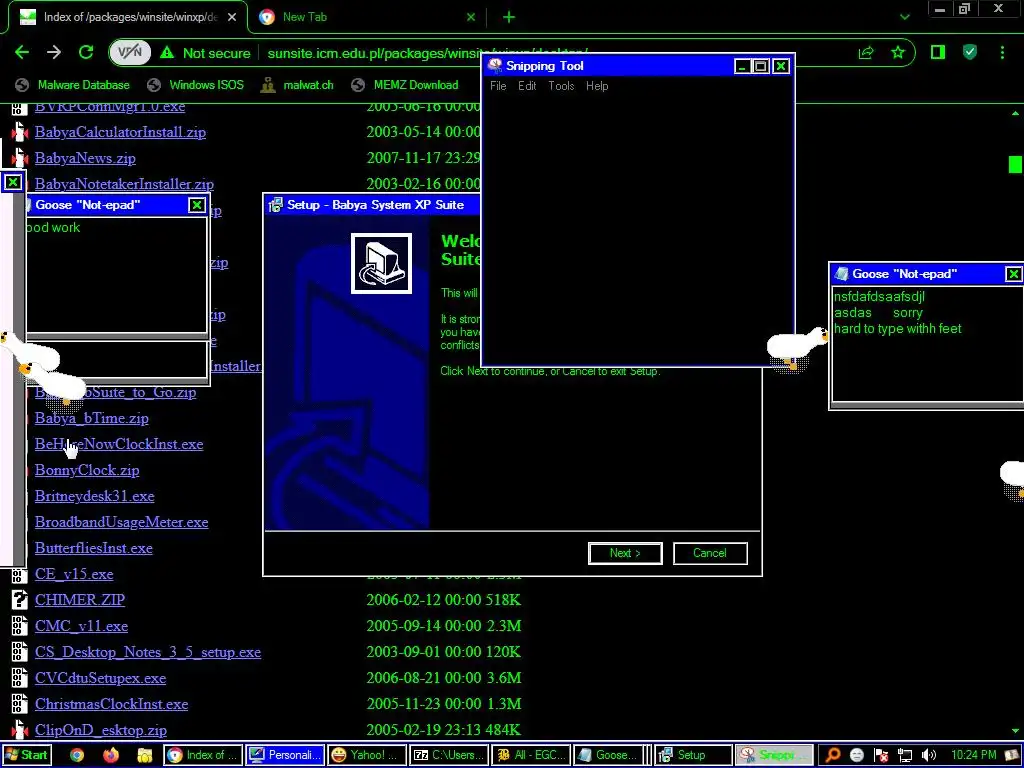Open Snipping Tool Edit menu
Viewport: 1024px width, 768px height.
[527, 86]
